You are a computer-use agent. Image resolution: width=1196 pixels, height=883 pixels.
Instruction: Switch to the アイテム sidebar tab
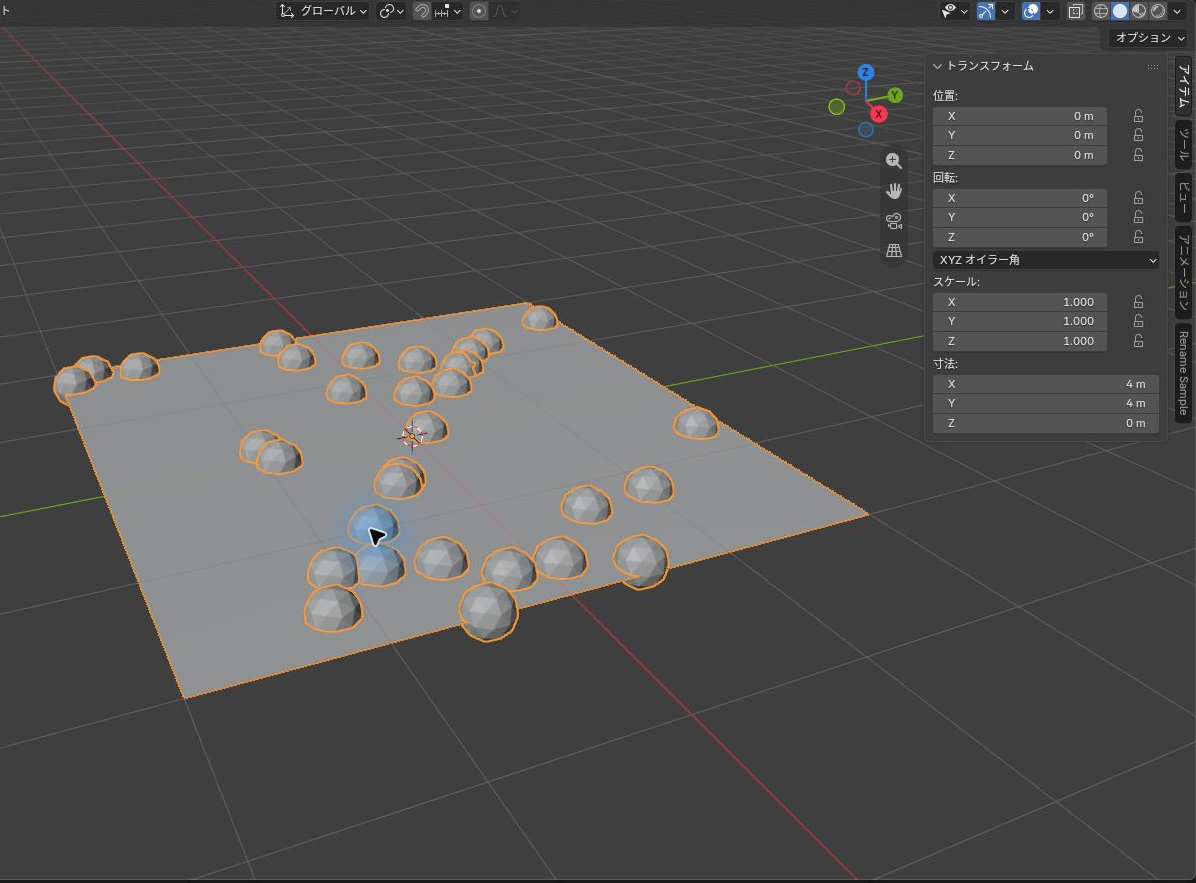pos(1184,85)
